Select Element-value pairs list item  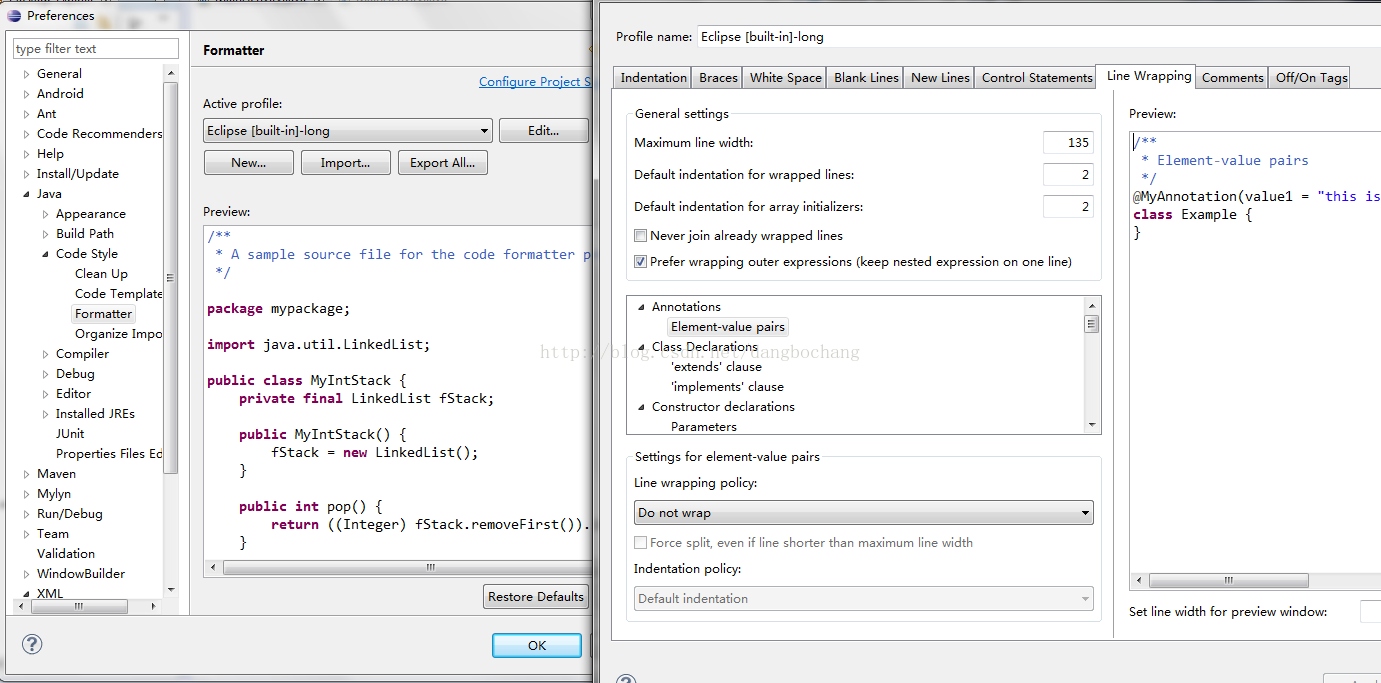coord(728,327)
